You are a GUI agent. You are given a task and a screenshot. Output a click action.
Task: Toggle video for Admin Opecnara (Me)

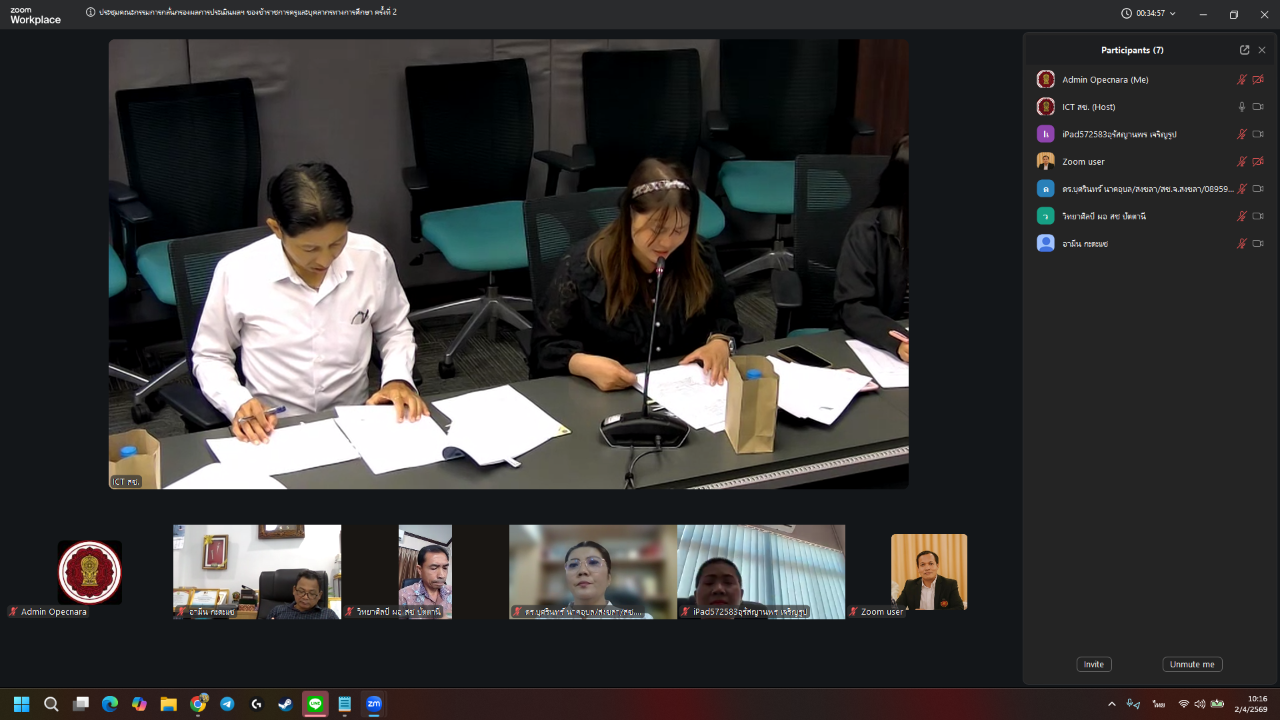click(1258, 80)
